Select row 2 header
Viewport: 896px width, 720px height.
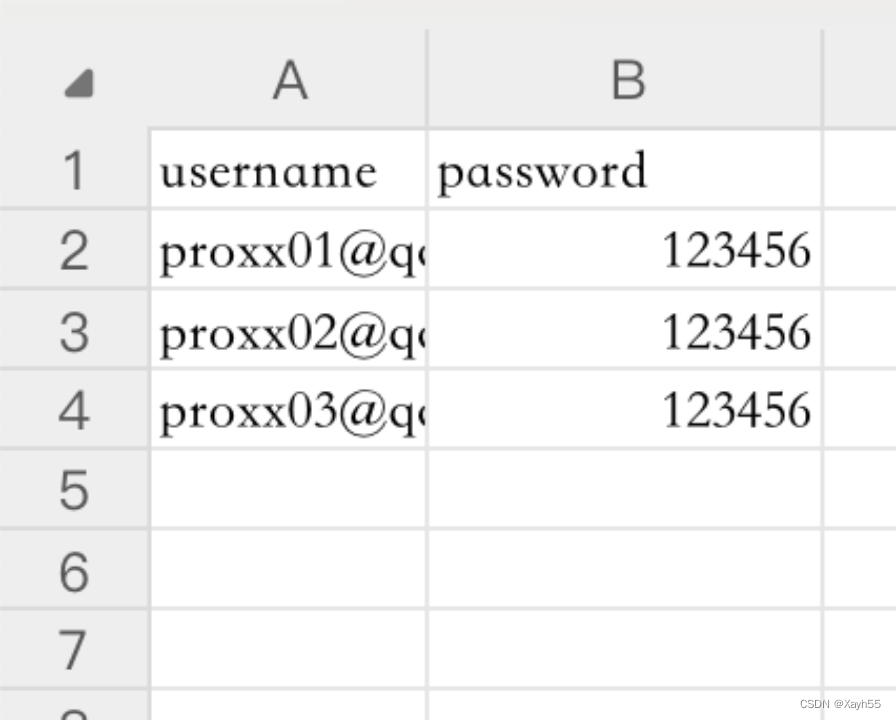pyautogui.click(x=73, y=250)
